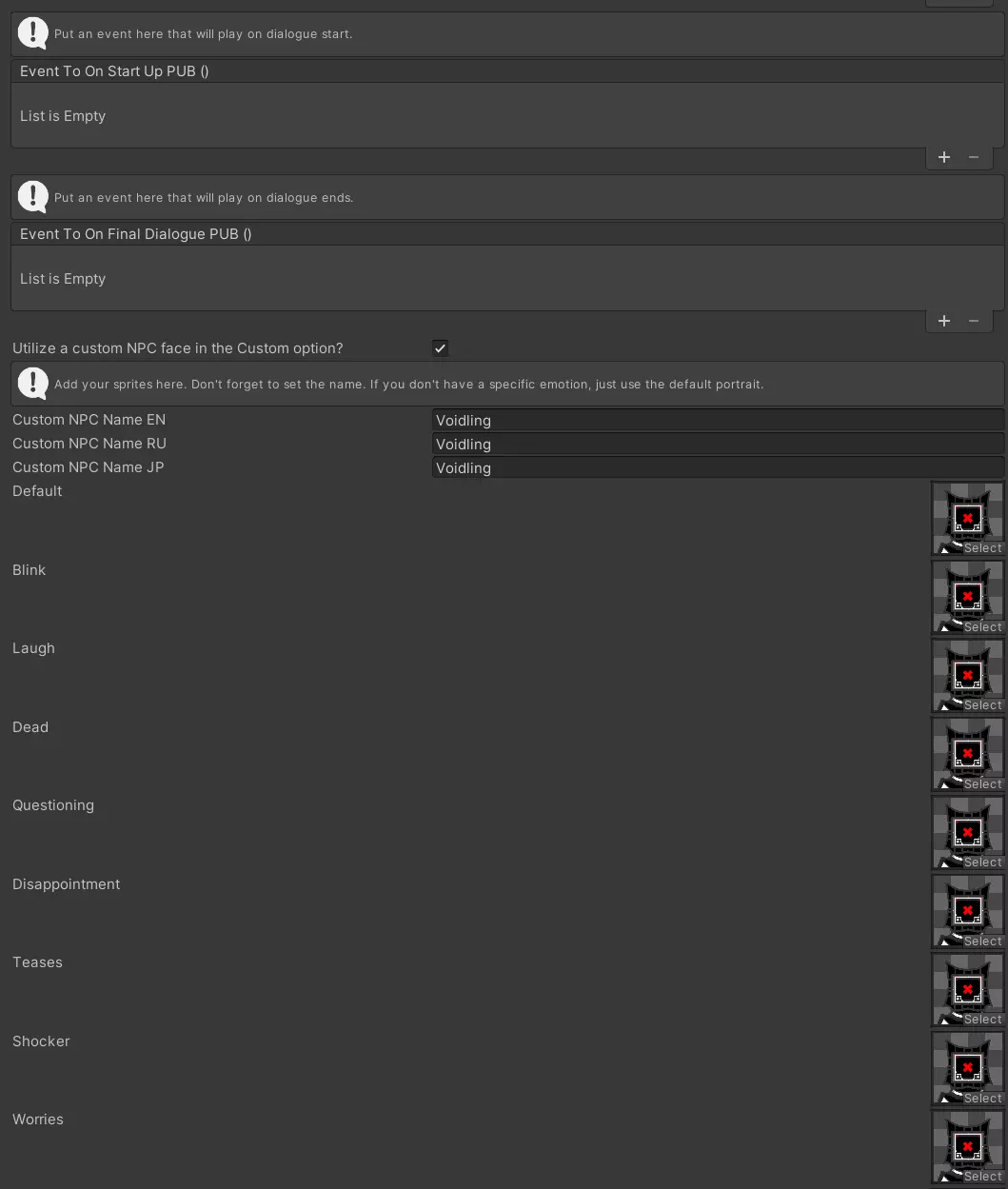This screenshot has width=1008, height=1189.
Task: Edit Custom NPC Name RU field
Action: [x=717, y=445]
